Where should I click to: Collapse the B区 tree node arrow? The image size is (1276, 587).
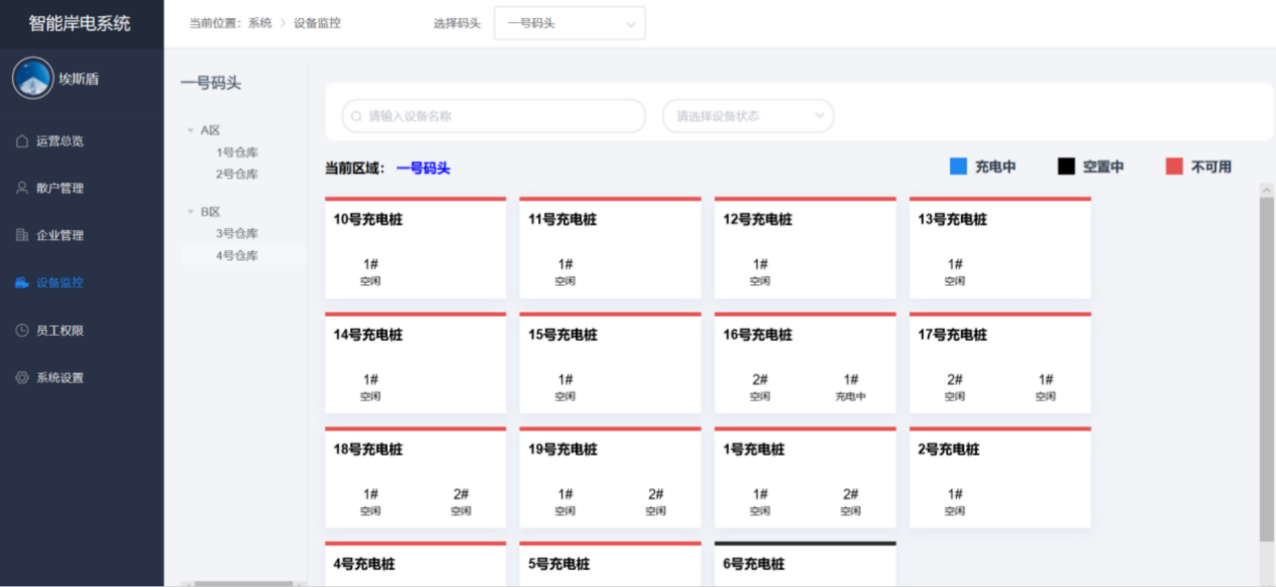click(x=191, y=212)
